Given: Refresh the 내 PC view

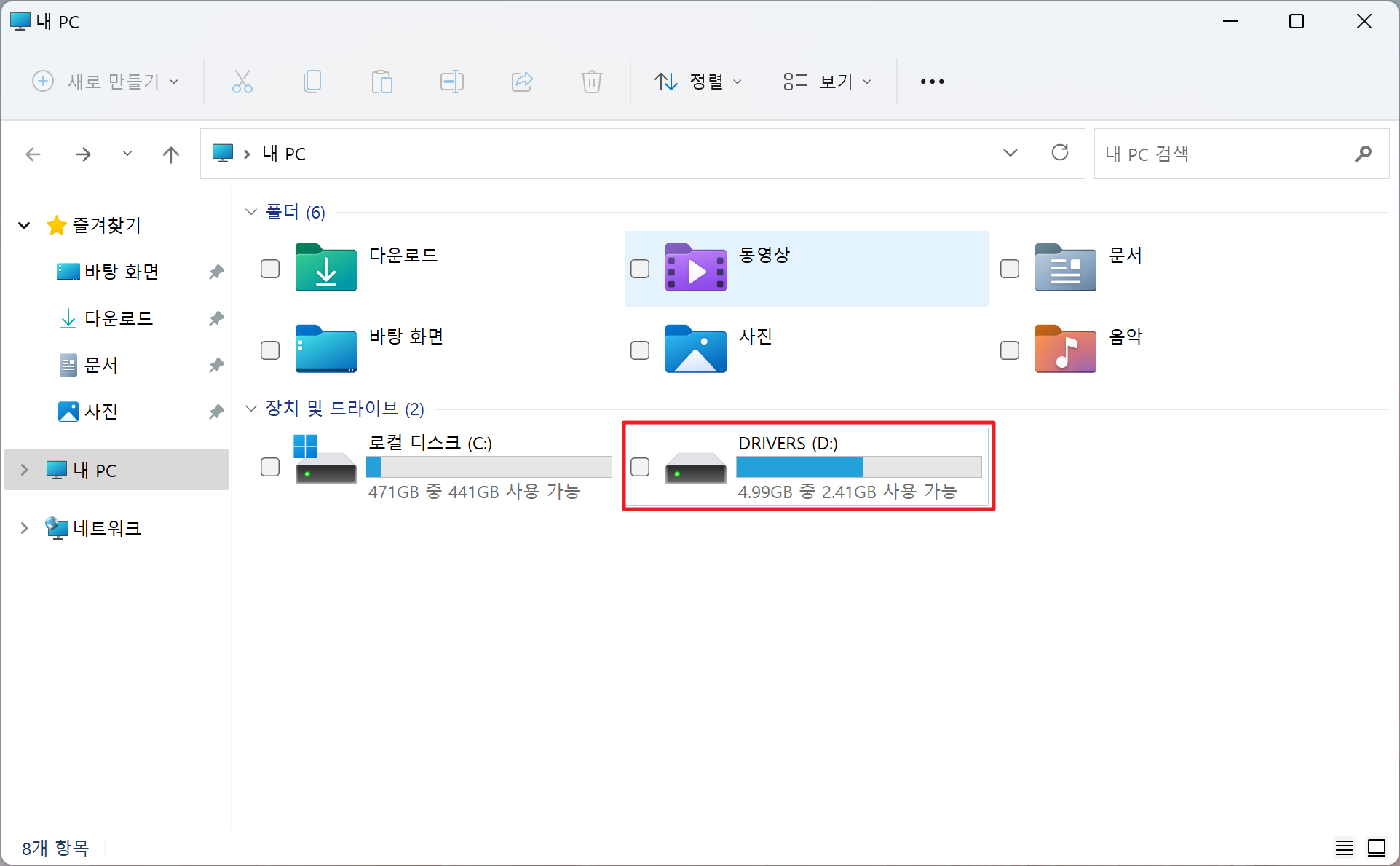Looking at the screenshot, I should (1059, 153).
